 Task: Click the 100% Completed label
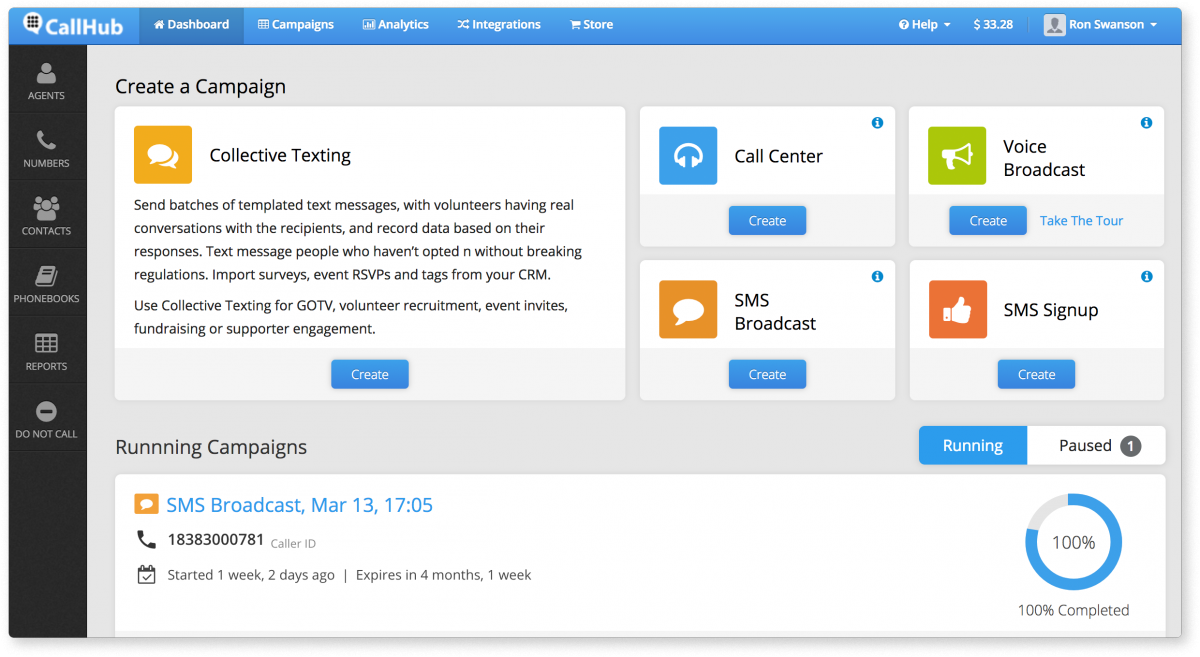1073,610
